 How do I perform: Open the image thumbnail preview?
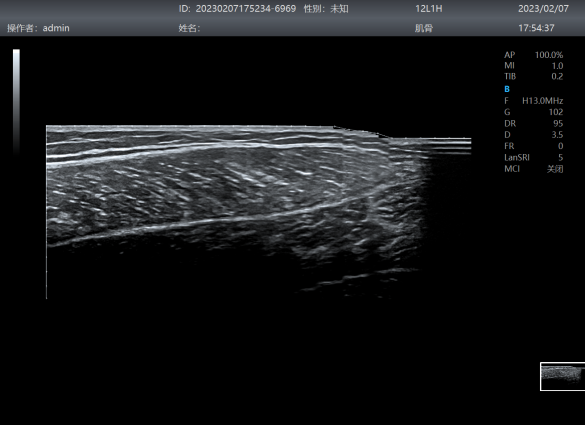click(562, 376)
